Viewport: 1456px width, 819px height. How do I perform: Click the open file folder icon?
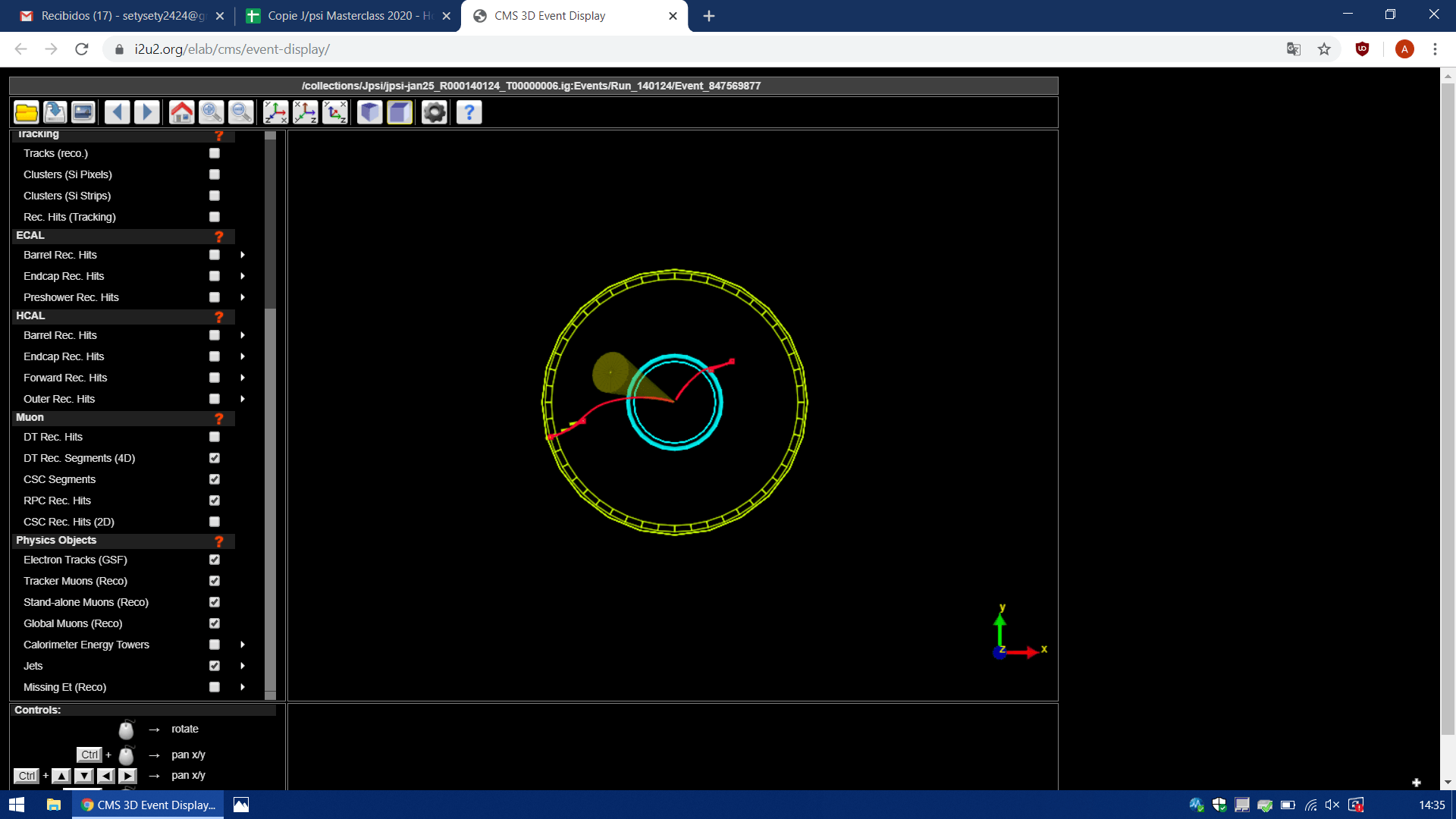tap(27, 112)
